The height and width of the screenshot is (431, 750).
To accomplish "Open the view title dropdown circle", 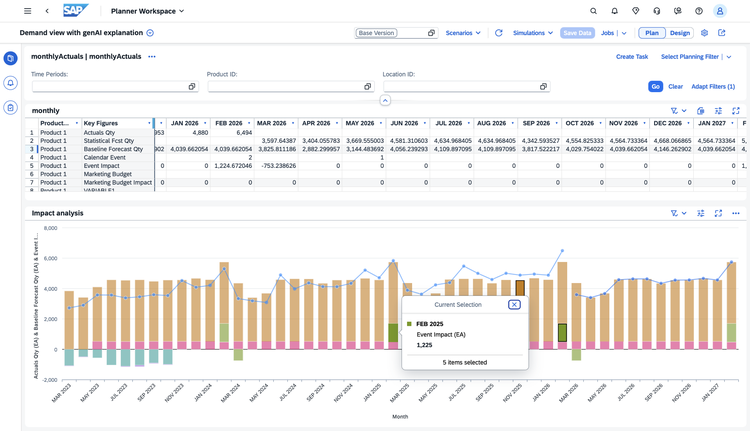I will (150, 33).
